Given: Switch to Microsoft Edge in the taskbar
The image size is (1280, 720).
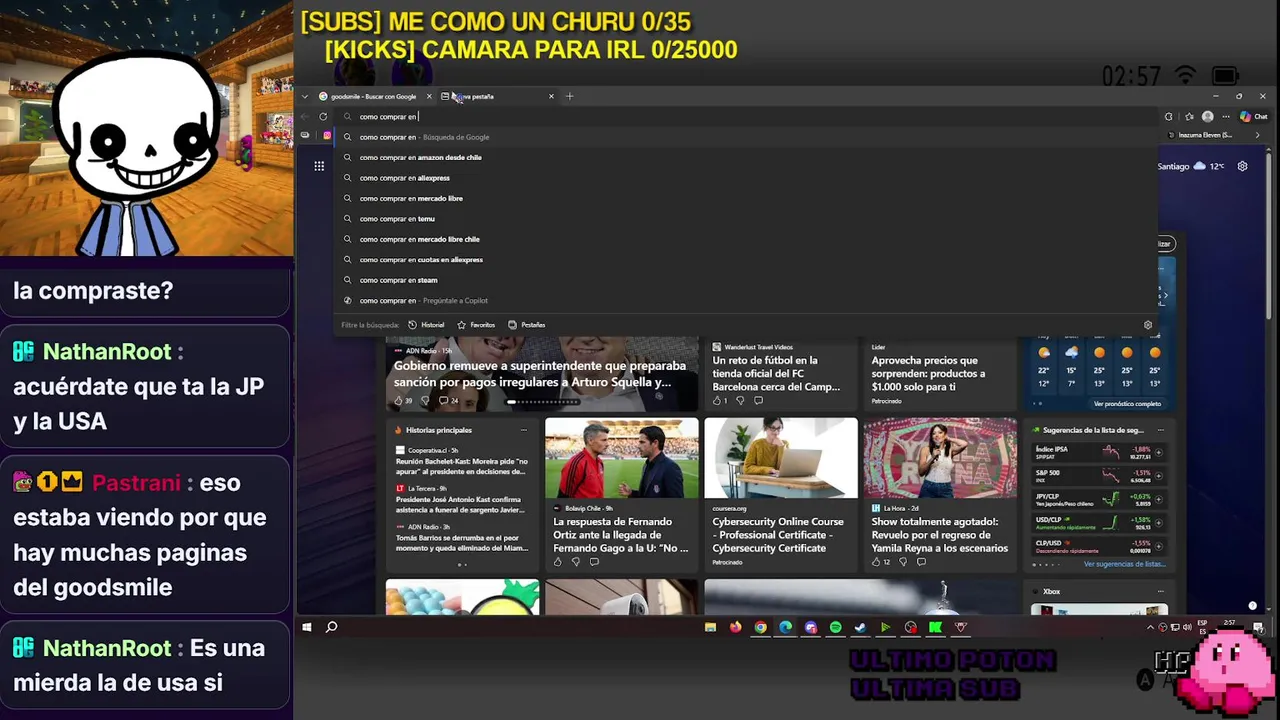Looking at the screenshot, I should click(x=786, y=627).
